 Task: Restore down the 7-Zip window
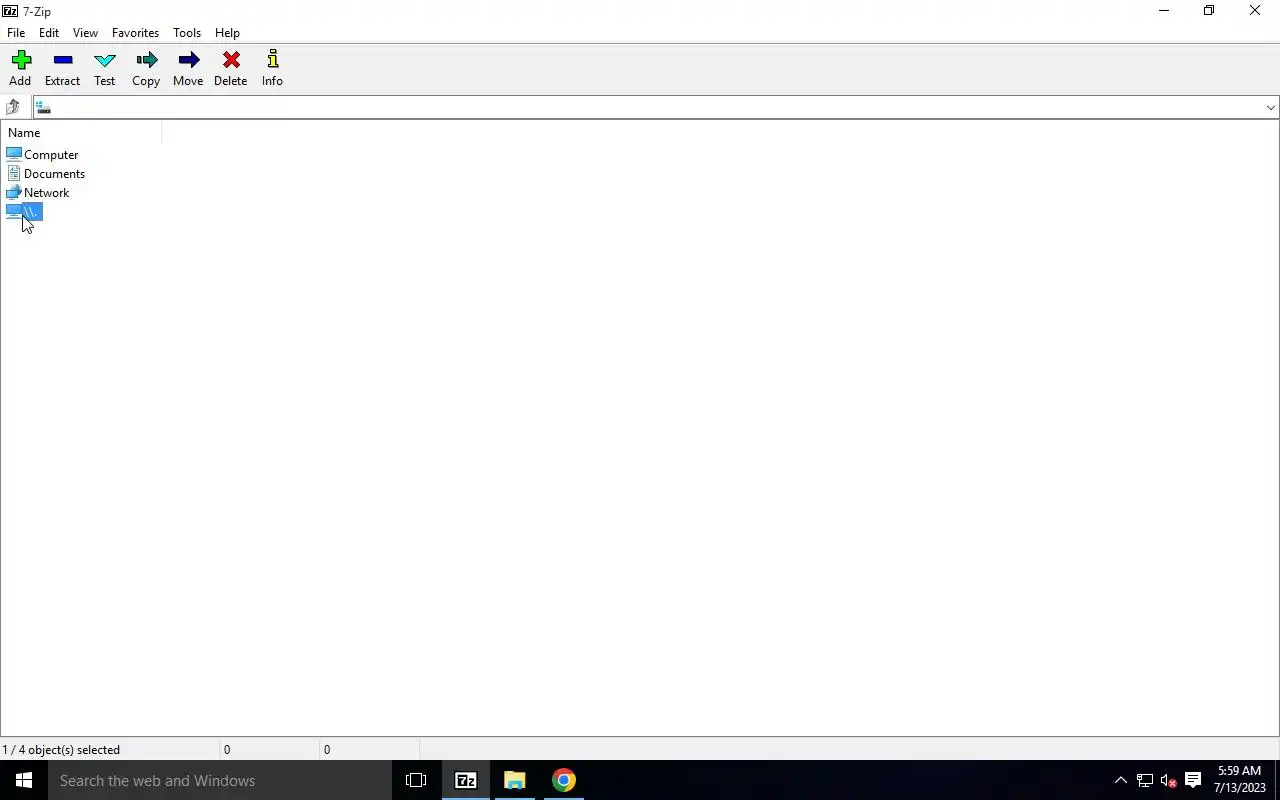1209,11
